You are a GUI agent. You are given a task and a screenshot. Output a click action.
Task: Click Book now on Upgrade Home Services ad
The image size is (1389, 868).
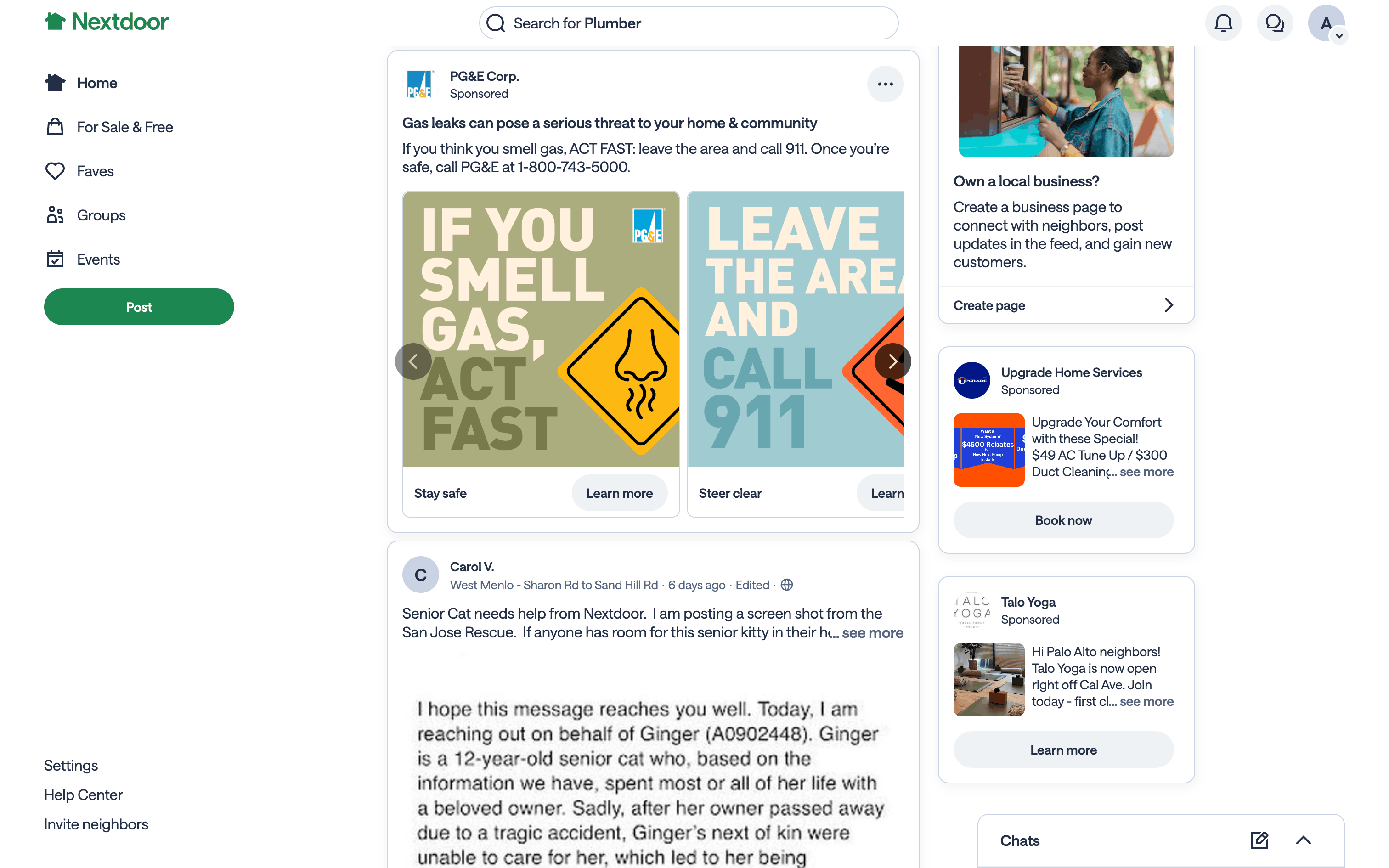[x=1063, y=519]
